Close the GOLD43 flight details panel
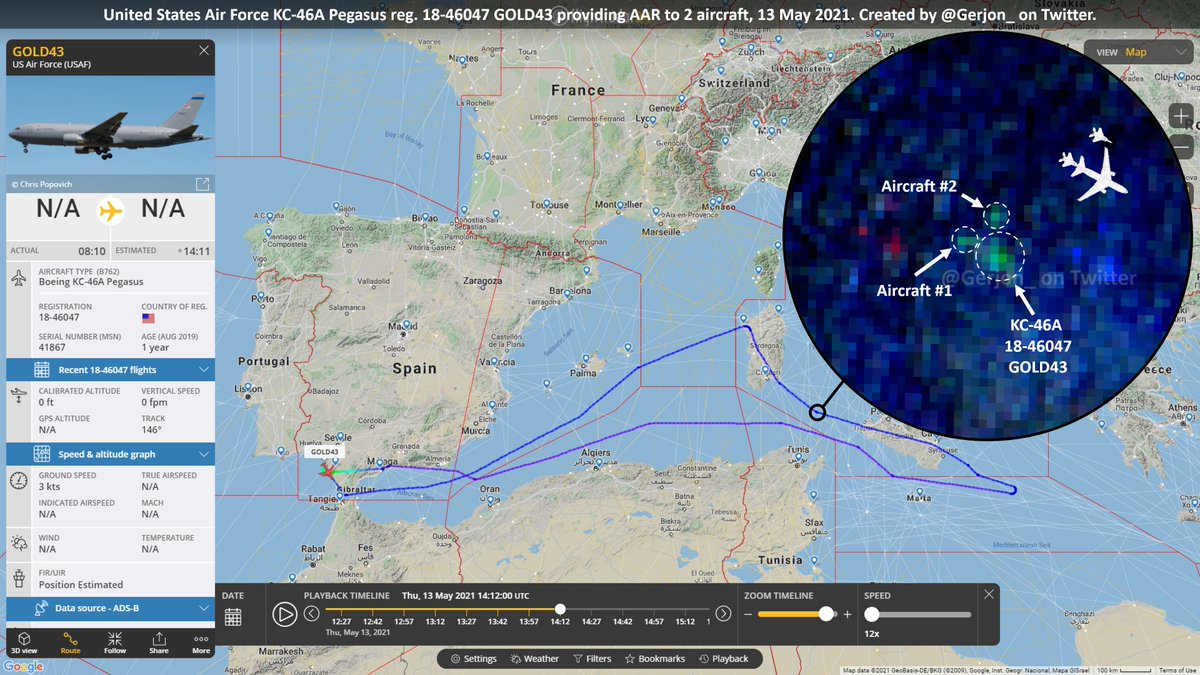Screen dimensions: 1200x675 [204, 50]
